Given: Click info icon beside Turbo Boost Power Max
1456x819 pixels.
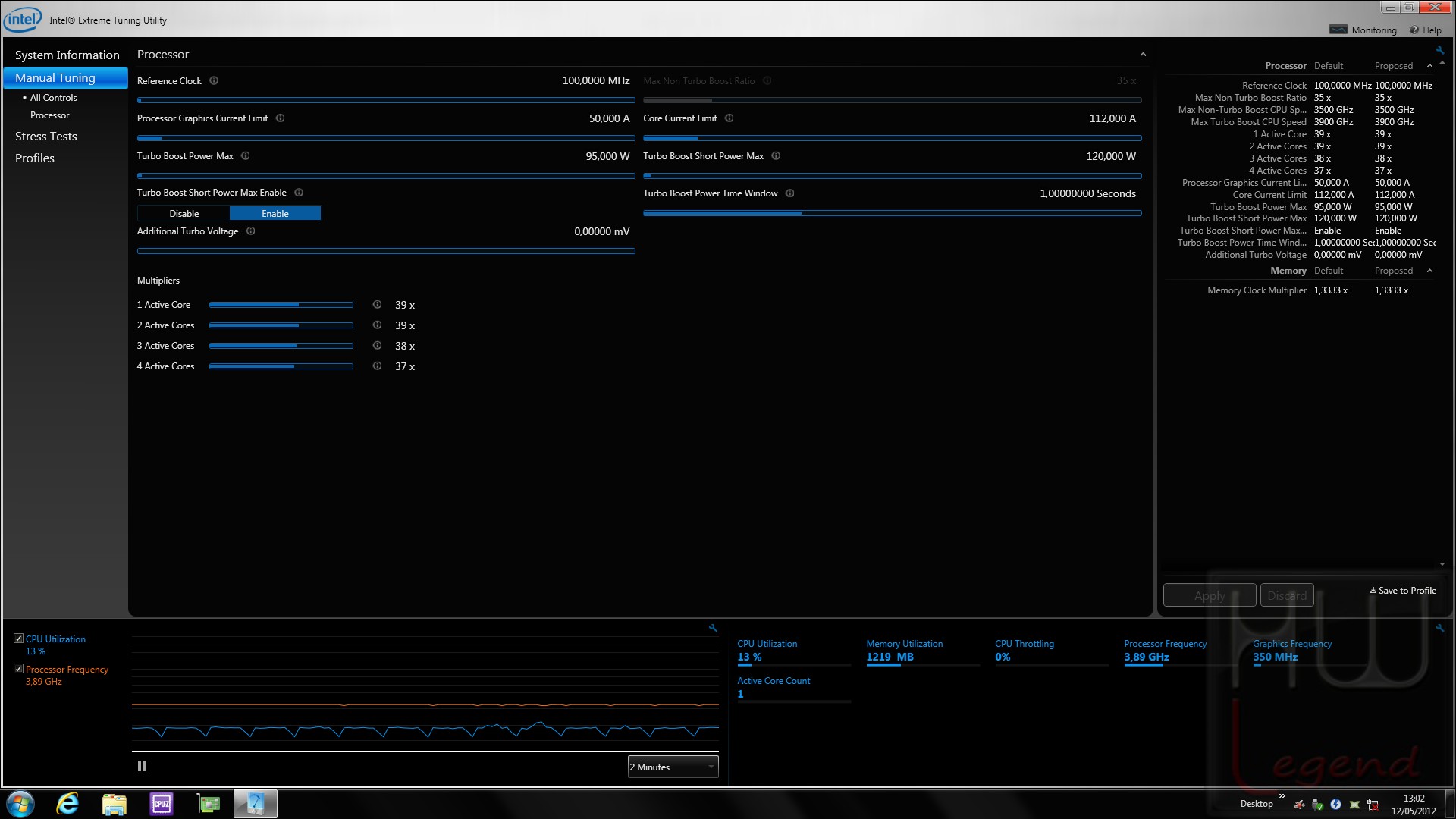Looking at the screenshot, I should pos(246,156).
